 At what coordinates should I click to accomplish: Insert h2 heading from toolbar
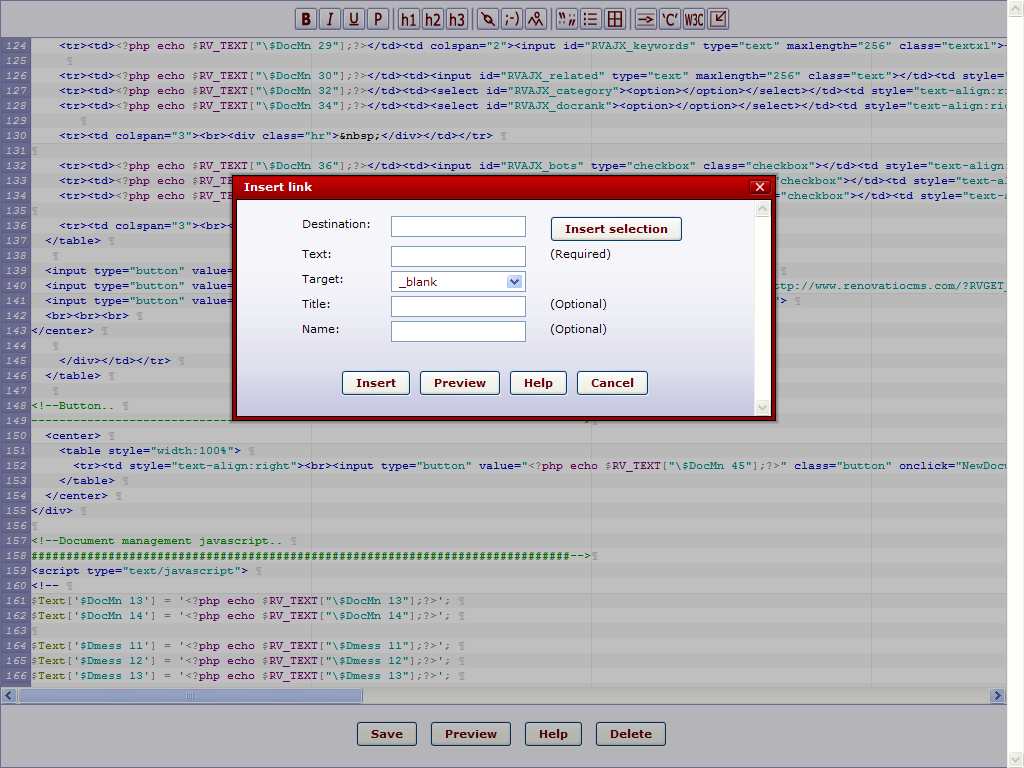point(432,19)
